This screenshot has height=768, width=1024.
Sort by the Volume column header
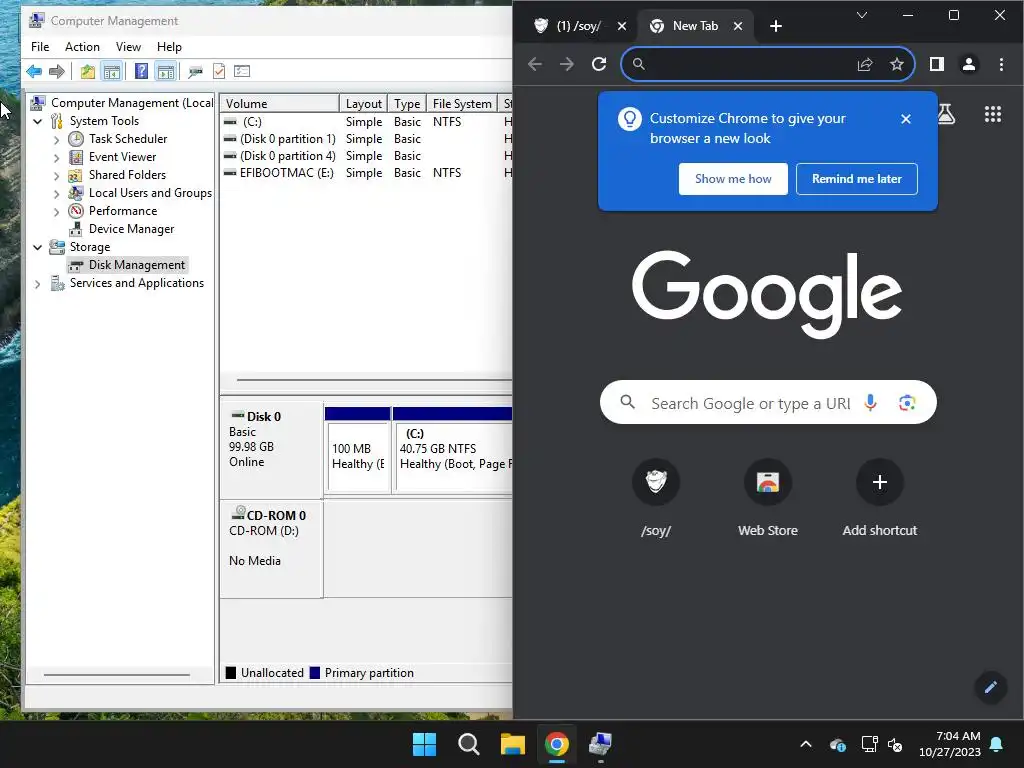click(280, 103)
